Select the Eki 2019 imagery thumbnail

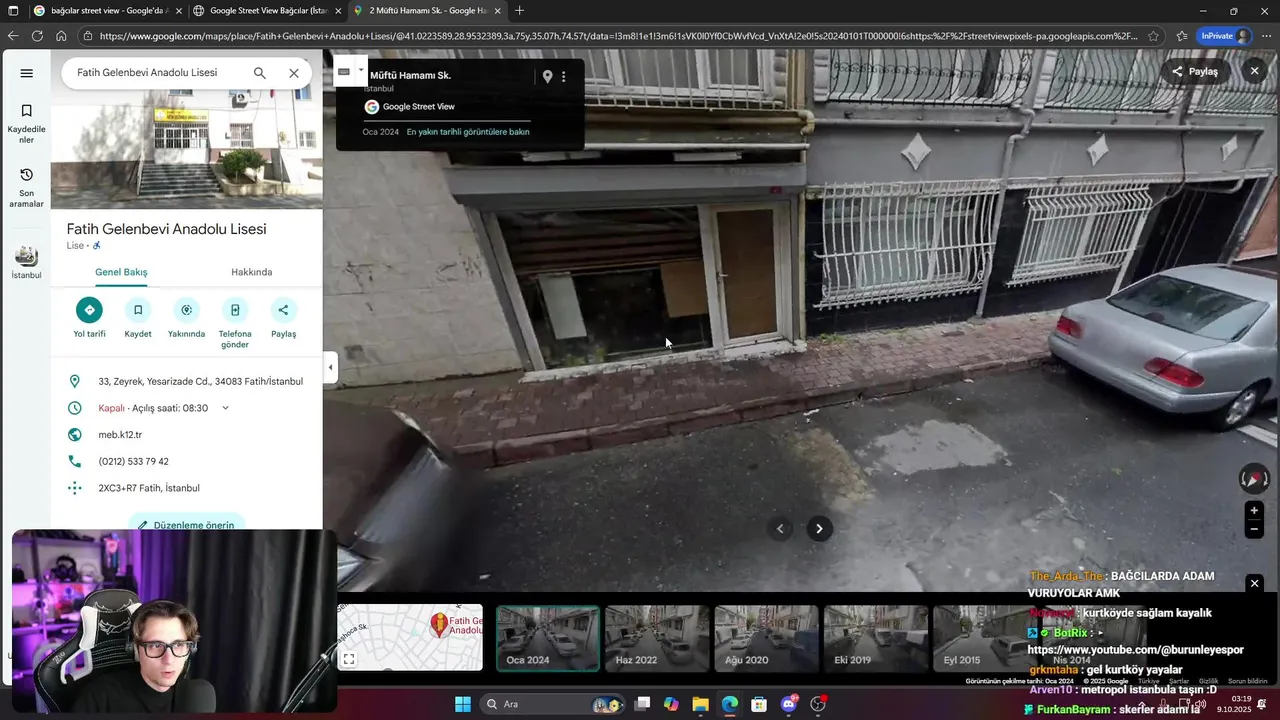click(875, 637)
